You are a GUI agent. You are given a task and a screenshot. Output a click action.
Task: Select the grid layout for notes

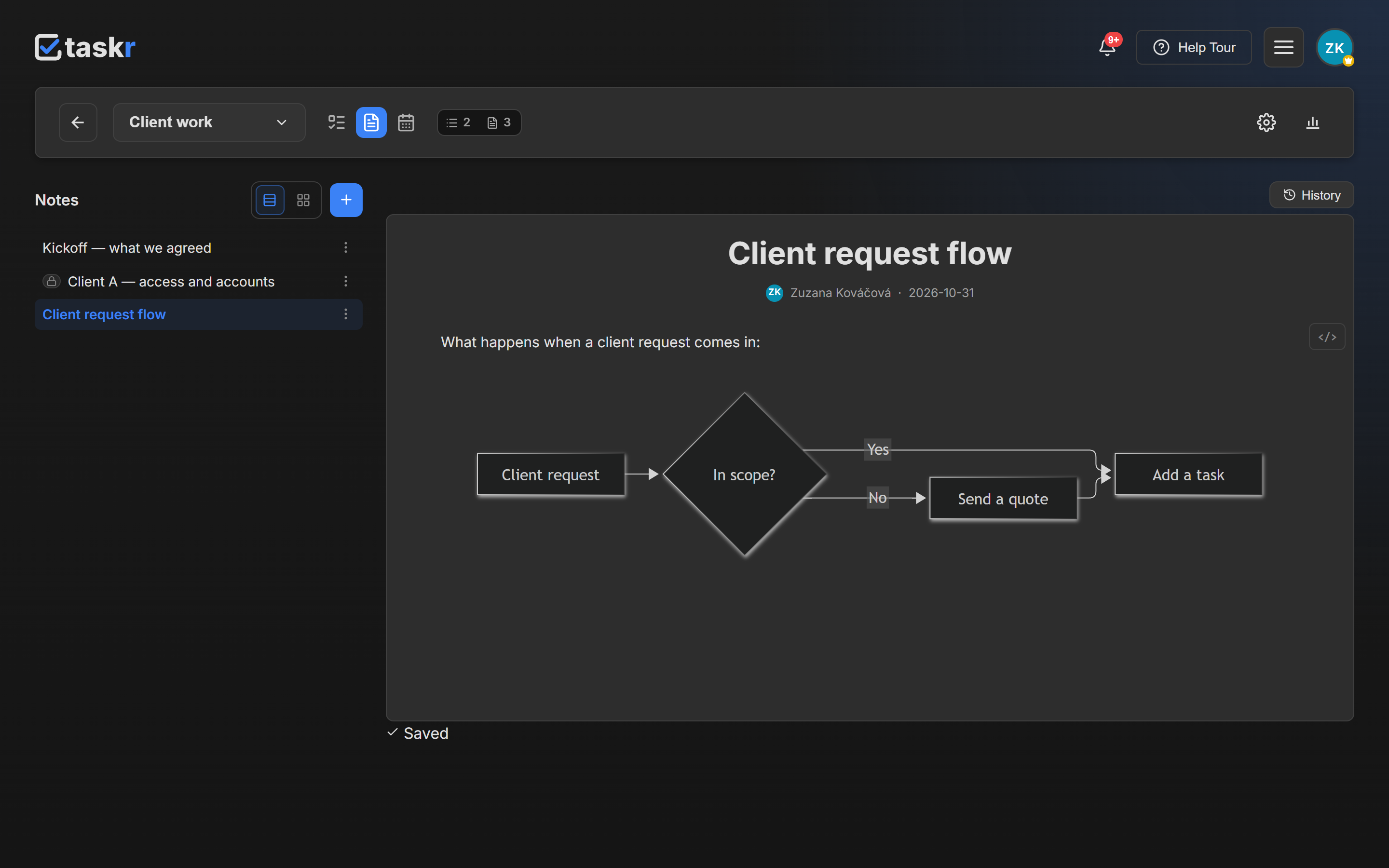pos(303,200)
